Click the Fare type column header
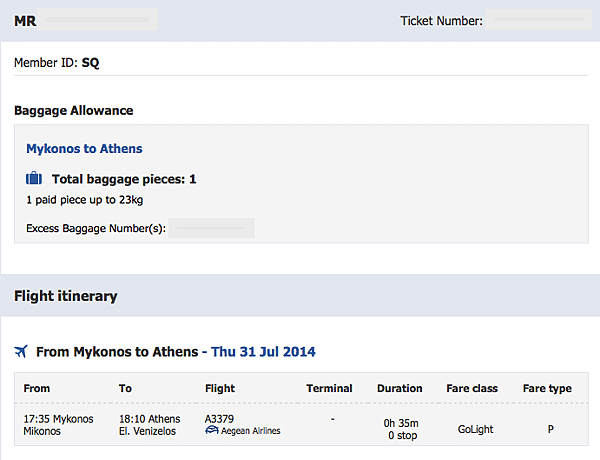This screenshot has height=460, width=600. pyautogui.click(x=547, y=388)
